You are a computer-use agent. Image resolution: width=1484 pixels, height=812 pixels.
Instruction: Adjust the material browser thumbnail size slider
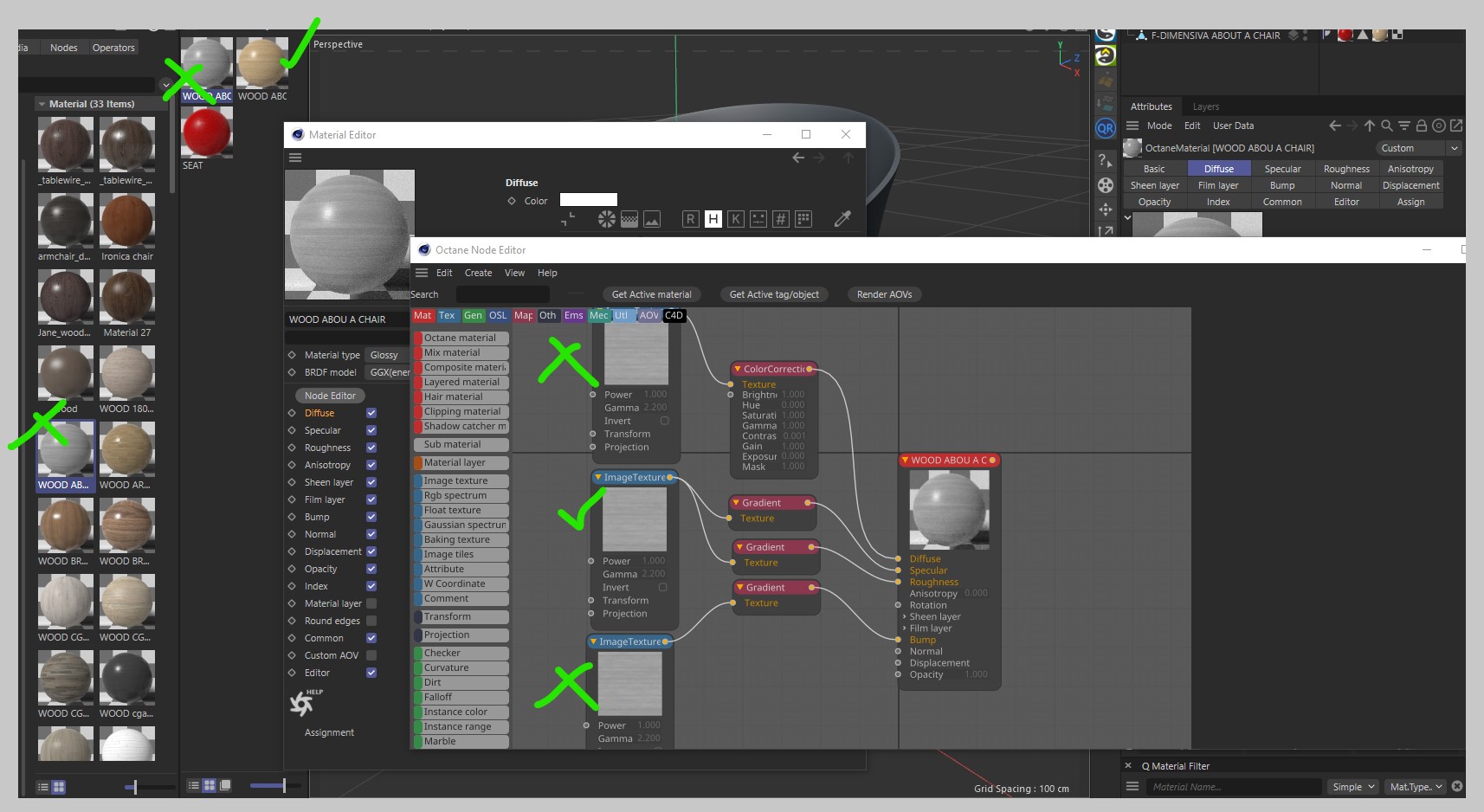[135, 787]
